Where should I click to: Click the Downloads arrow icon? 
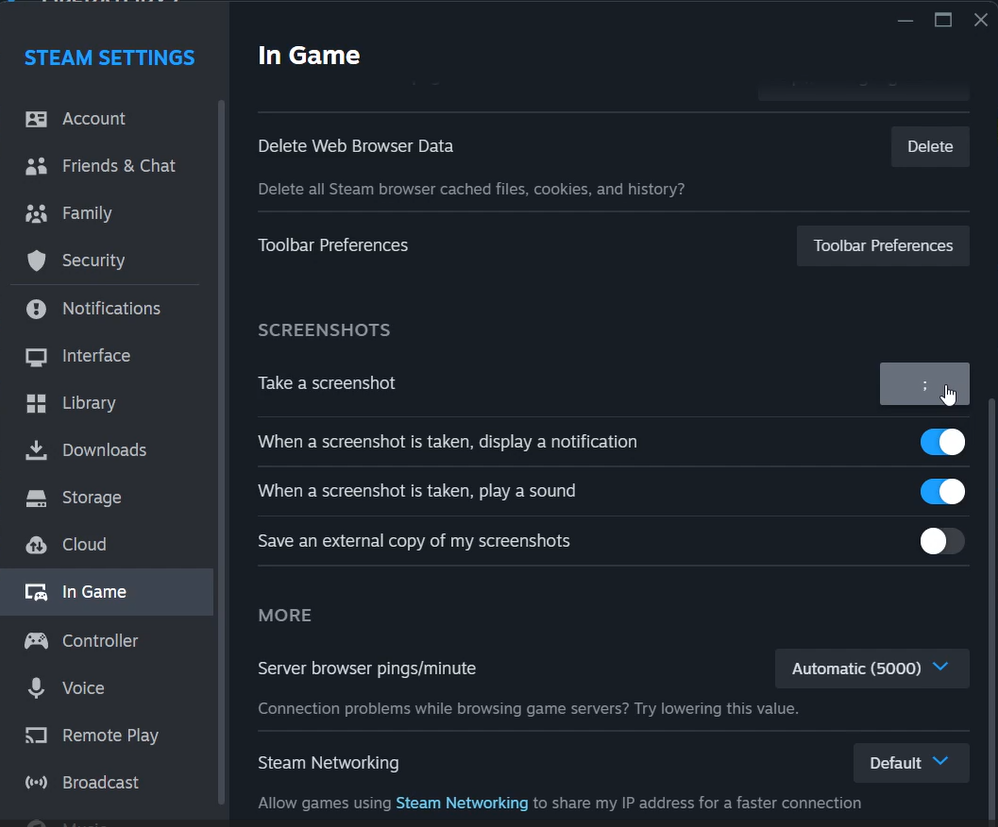coord(36,450)
